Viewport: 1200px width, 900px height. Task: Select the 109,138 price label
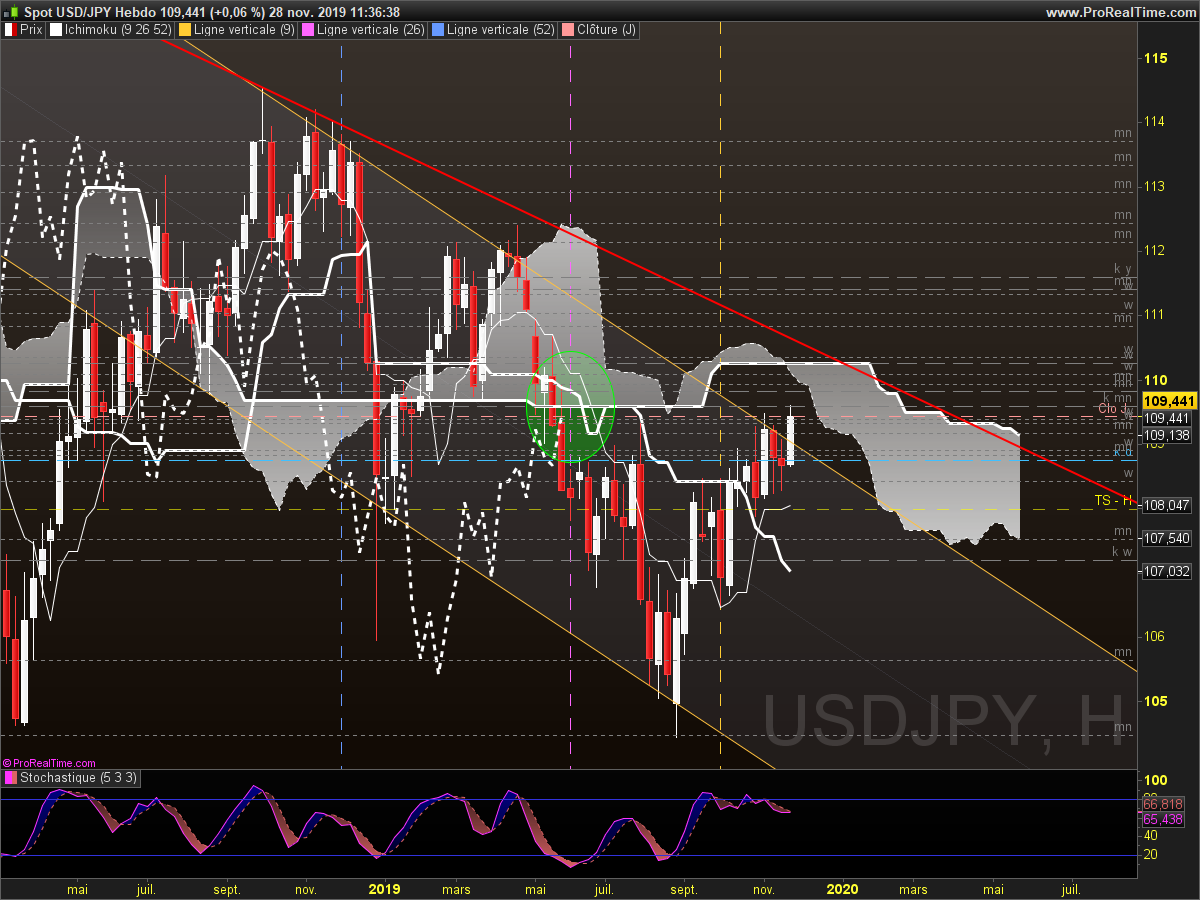click(1167, 435)
